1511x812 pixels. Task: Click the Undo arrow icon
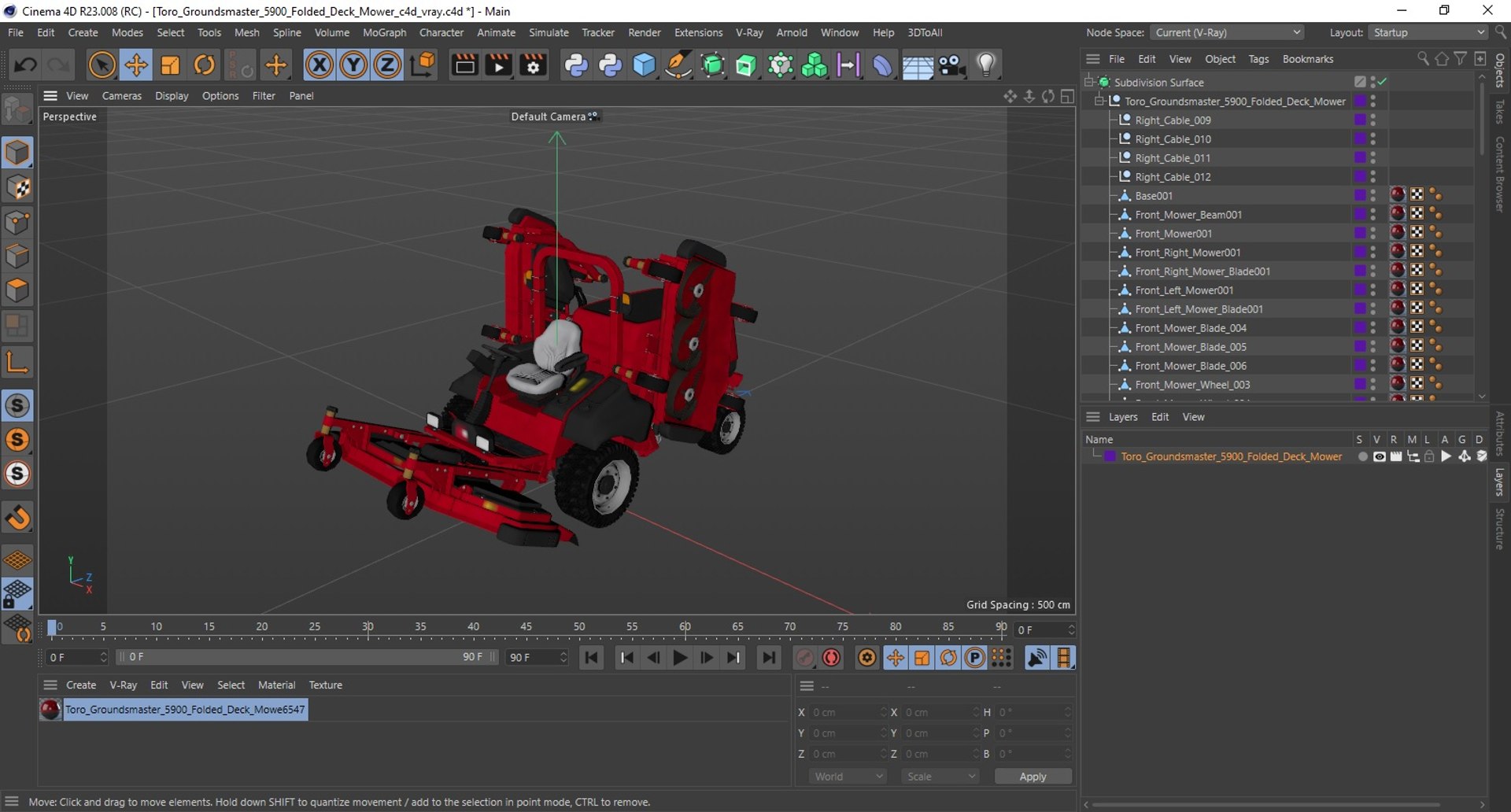pyautogui.click(x=25, y=65)
